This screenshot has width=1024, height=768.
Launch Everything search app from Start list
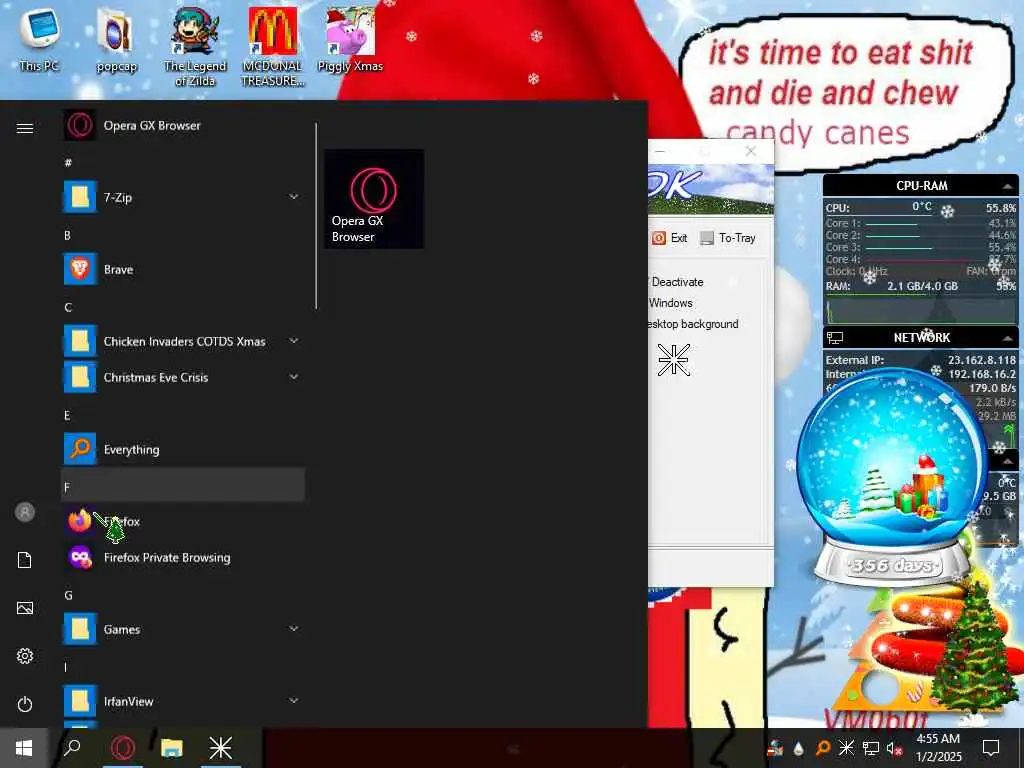coord(183,449)
